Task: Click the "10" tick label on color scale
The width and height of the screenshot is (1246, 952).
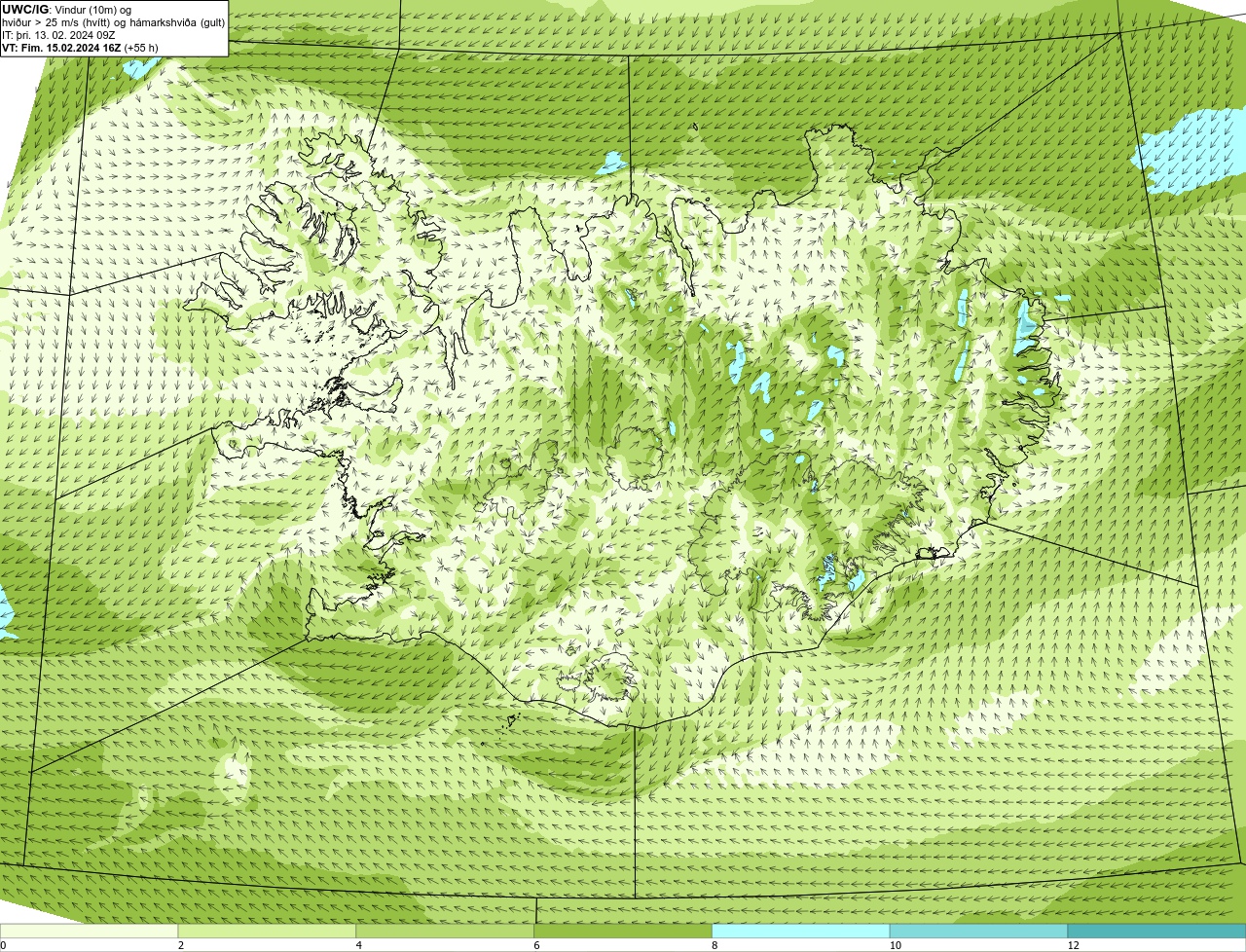Action: 895,945
